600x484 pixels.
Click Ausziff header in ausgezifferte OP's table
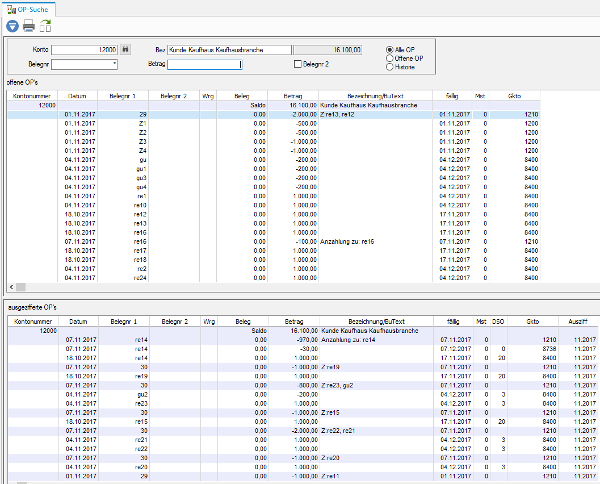[578, 321]
